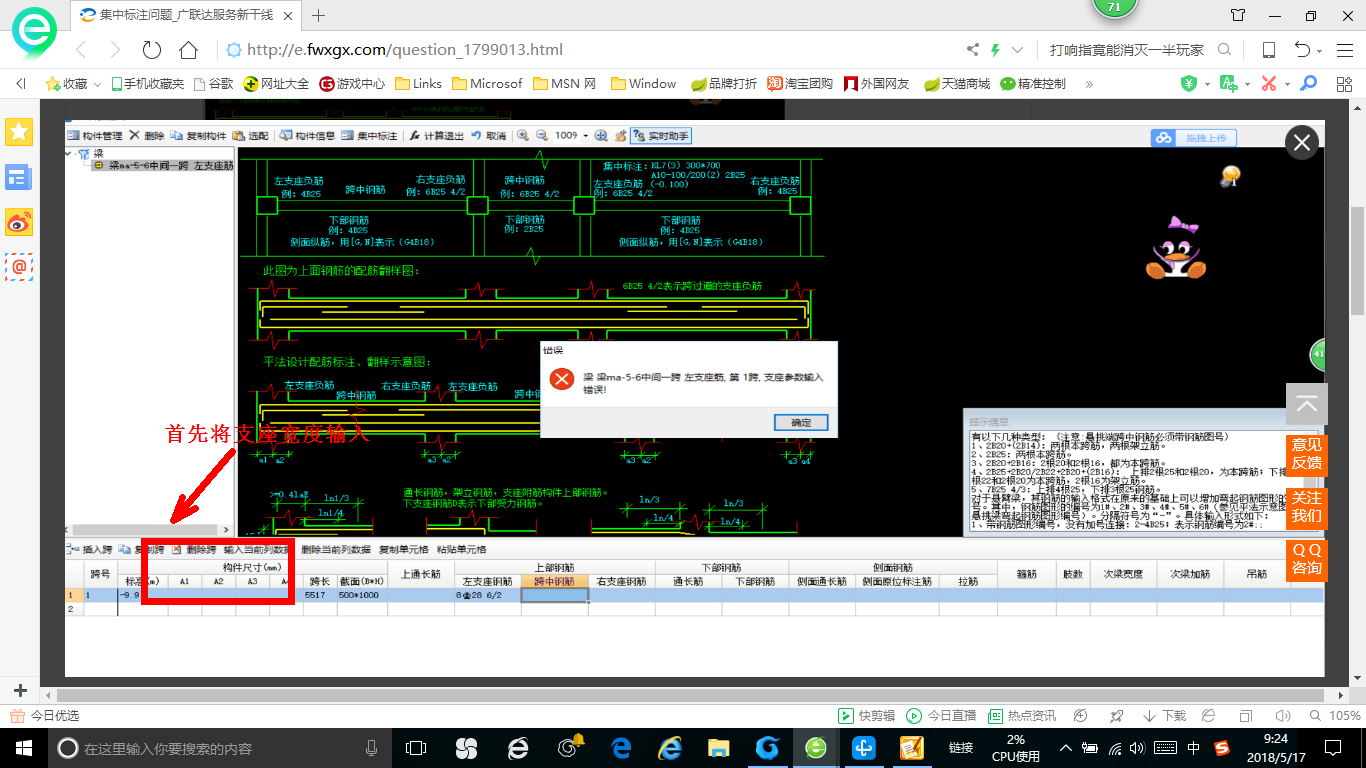Open the 精准控制 bookmark

(x=1033, y=84)
